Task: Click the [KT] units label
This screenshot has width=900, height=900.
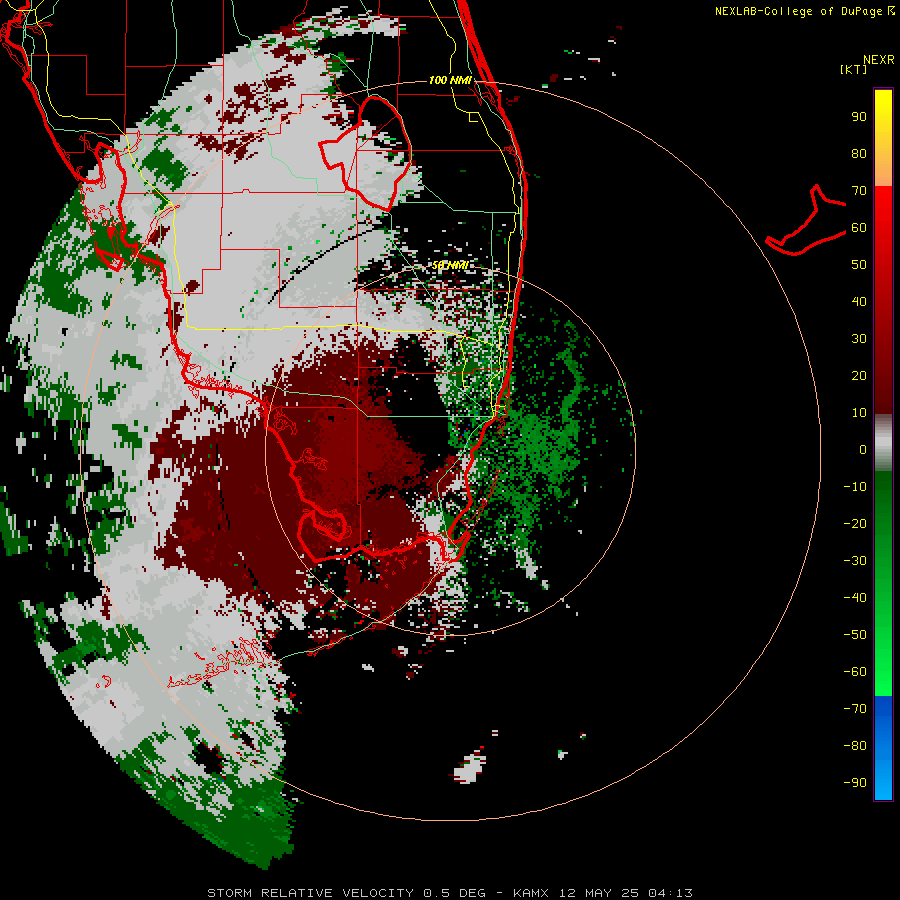Action: point(853,69)
